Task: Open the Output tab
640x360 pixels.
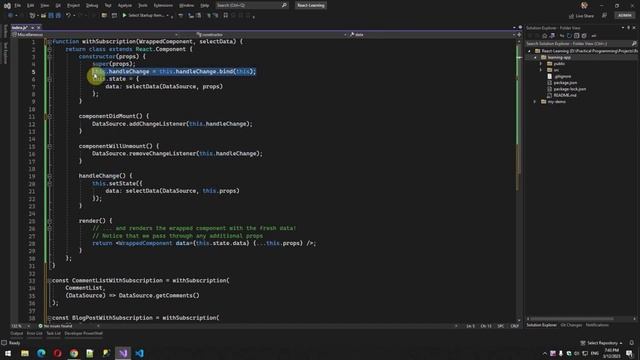Action: [17, 333]
